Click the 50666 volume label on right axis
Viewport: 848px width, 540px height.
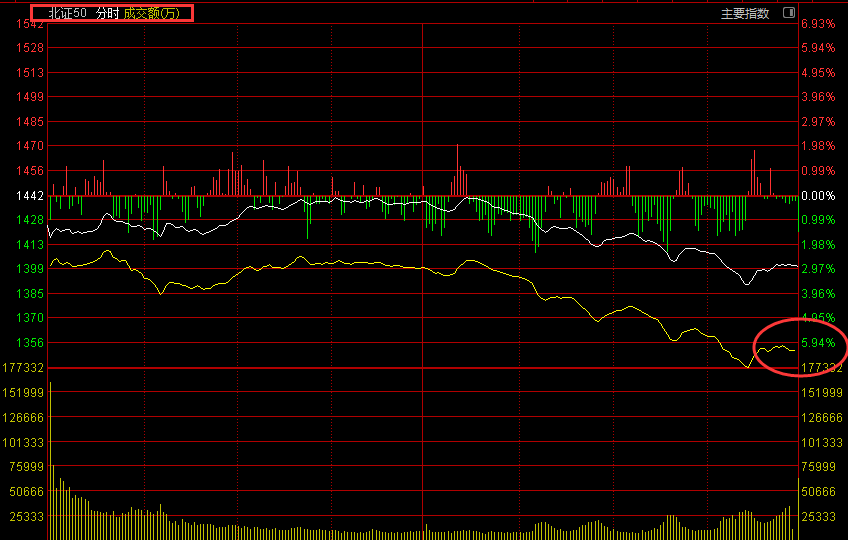(818, 491)
